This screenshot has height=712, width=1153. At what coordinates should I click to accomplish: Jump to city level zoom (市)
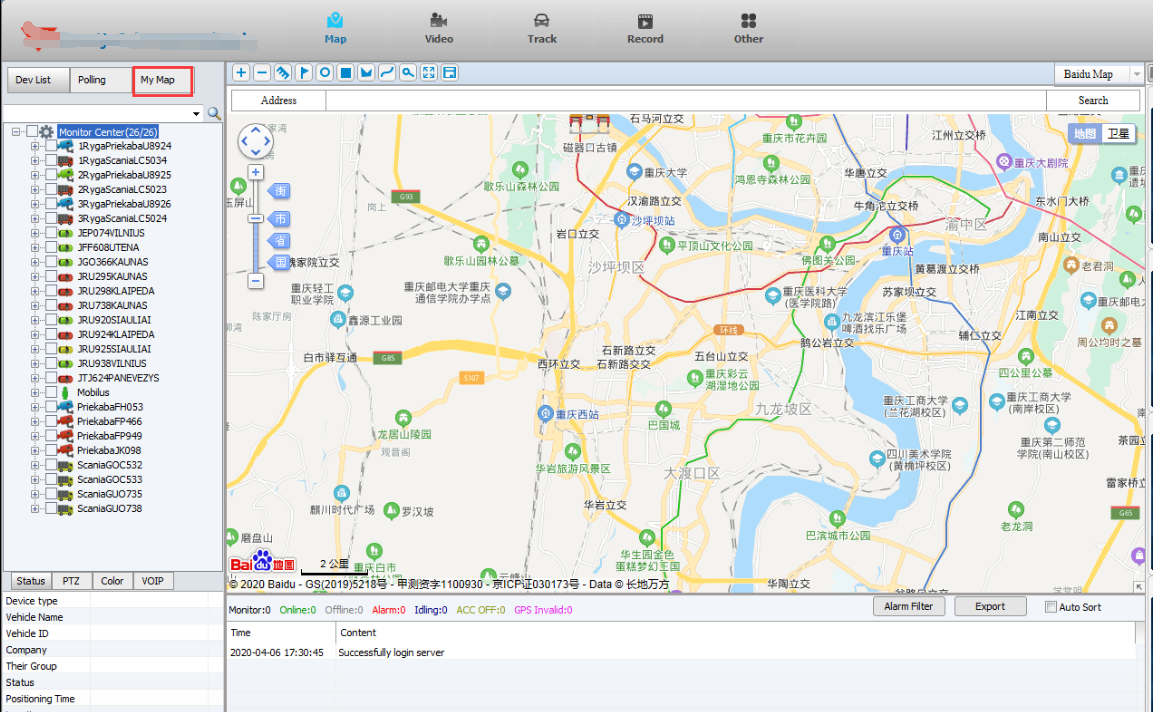click(x=280, y=218)
